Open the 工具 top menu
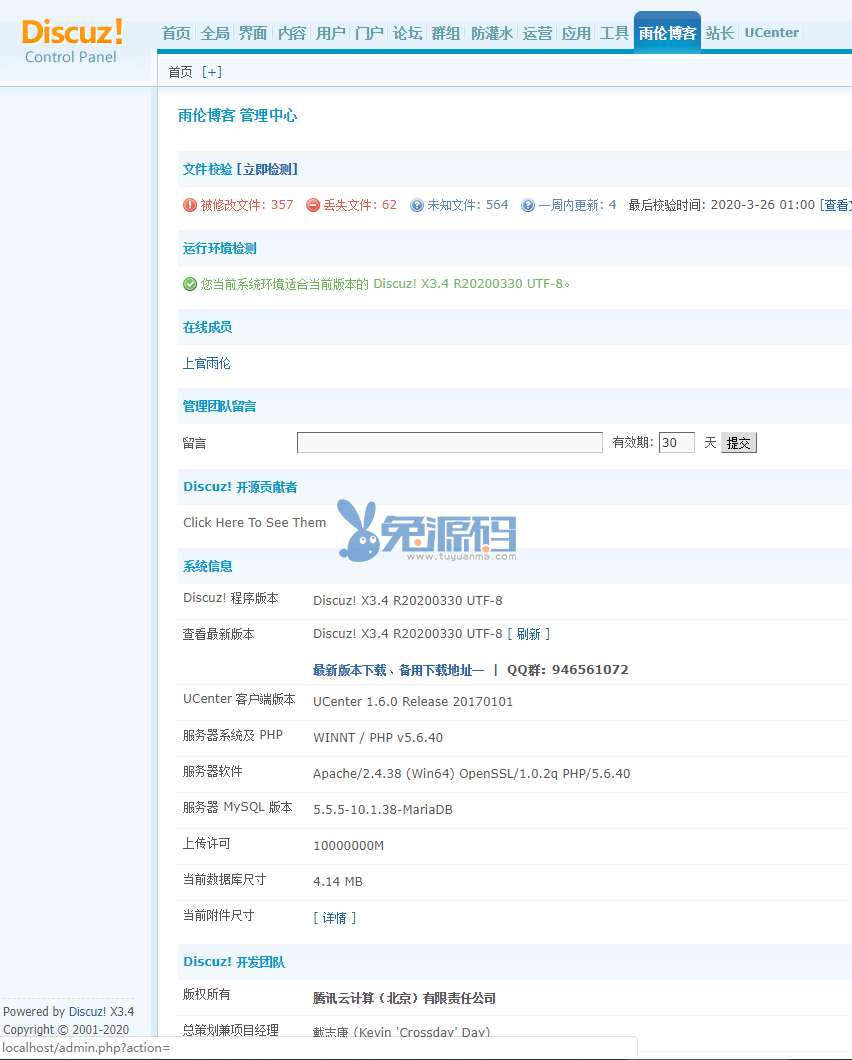Viewport: 852px width, 1060px height. 614,33
